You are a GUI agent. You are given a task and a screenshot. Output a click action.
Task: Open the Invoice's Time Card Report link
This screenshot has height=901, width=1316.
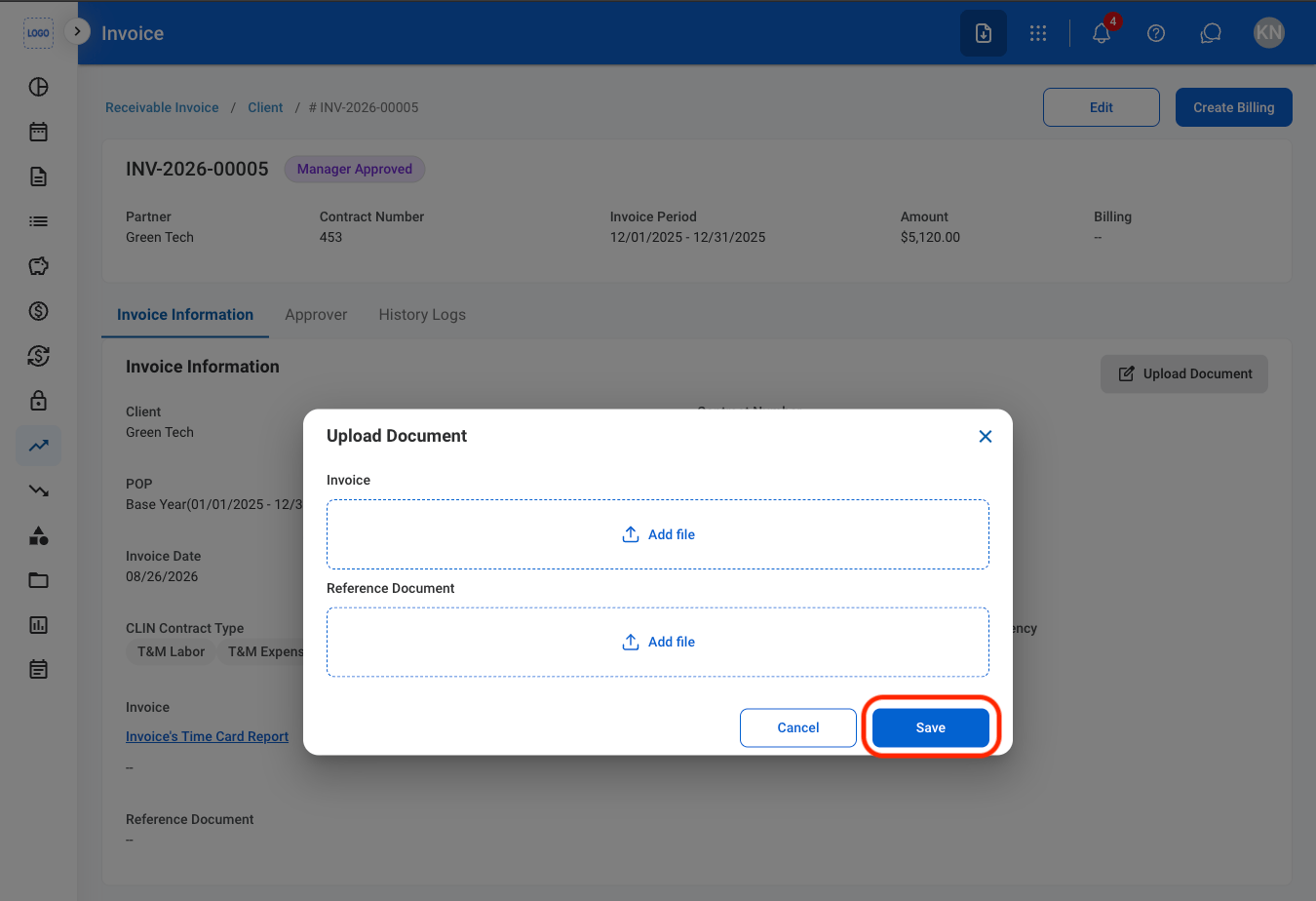(207, 736)
